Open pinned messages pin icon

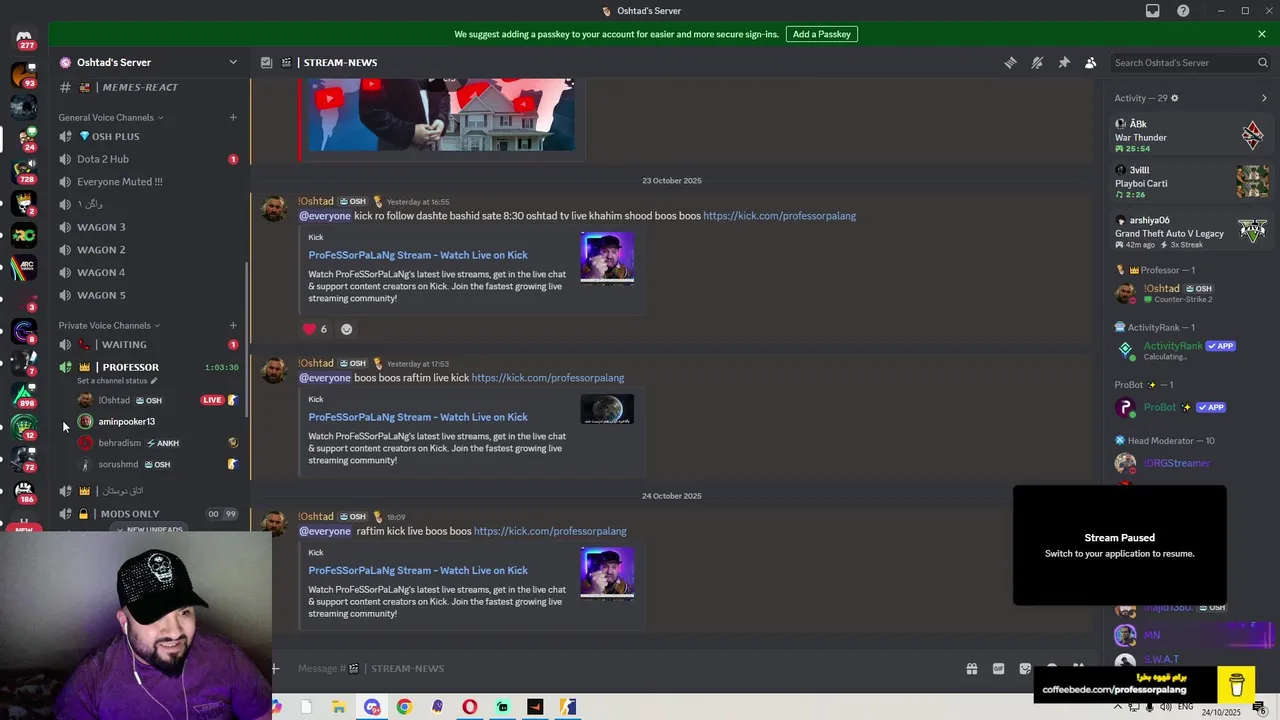click(1064, 62)
